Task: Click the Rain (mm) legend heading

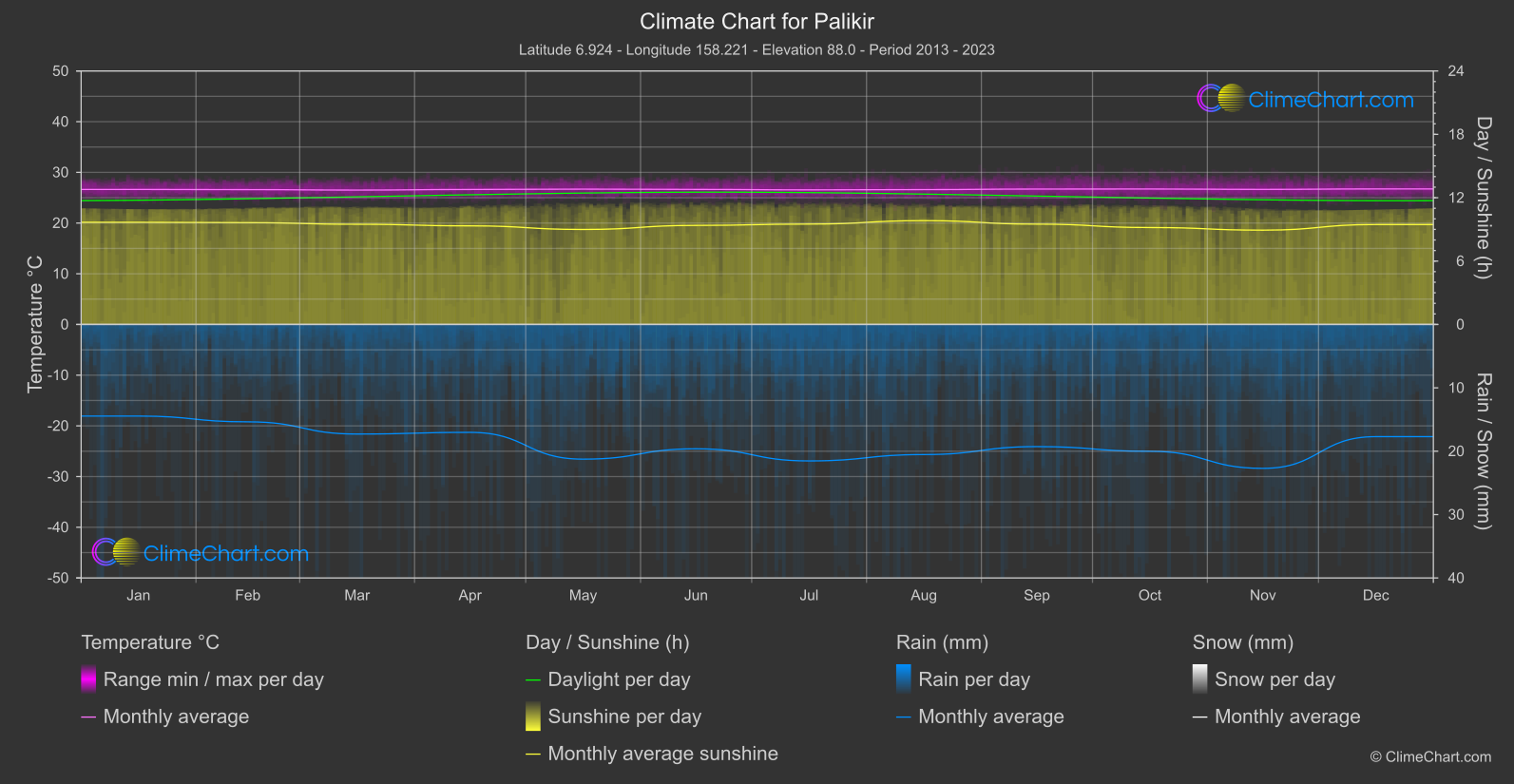Action: pos(942,642)
